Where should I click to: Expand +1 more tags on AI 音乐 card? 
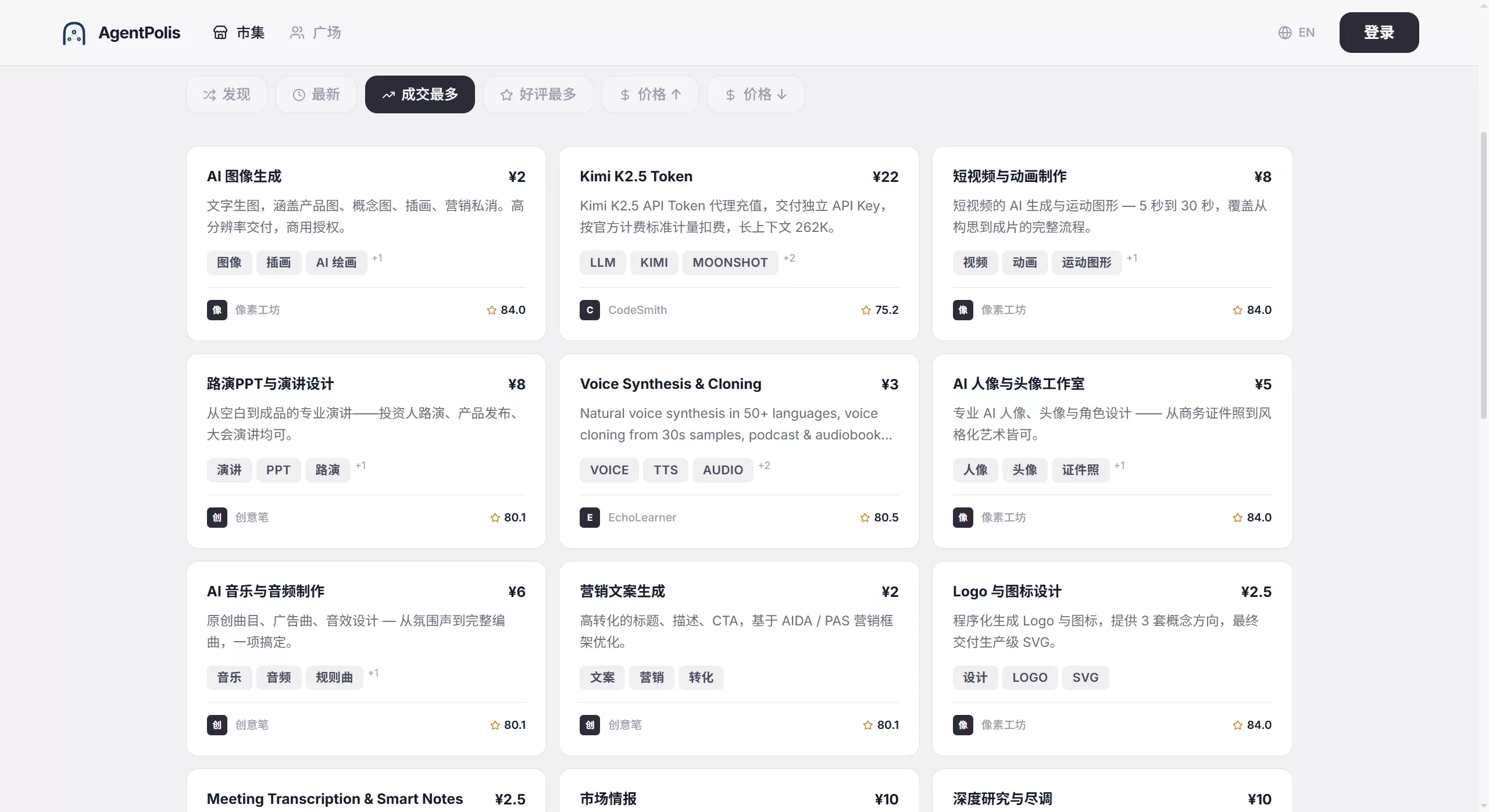click(373, 673)
